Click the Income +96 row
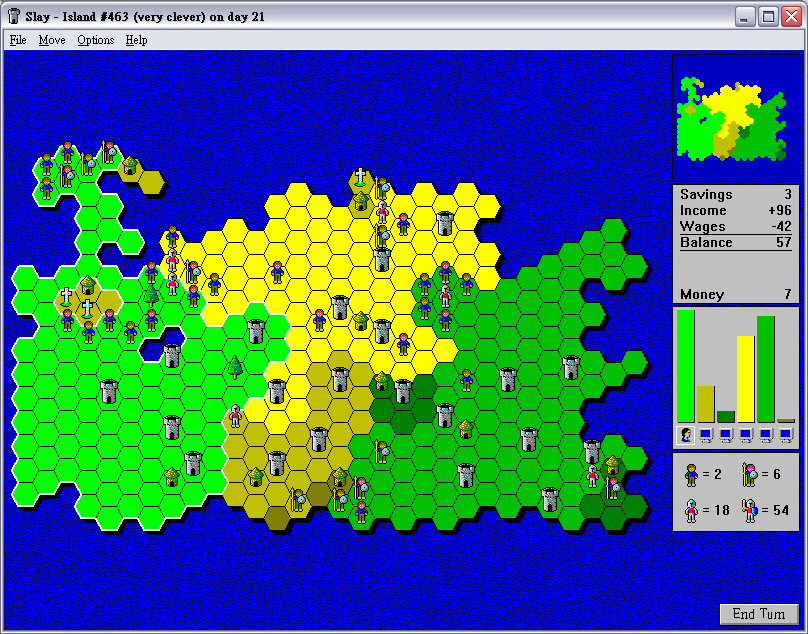This screenshot has height=634, width=808. pyautogui.click(x=735, y=210)
